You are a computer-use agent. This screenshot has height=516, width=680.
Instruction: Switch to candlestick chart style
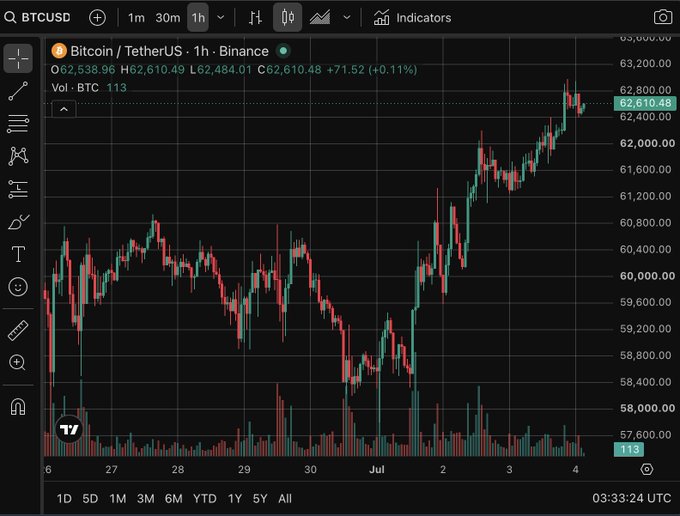pos(288,18)
